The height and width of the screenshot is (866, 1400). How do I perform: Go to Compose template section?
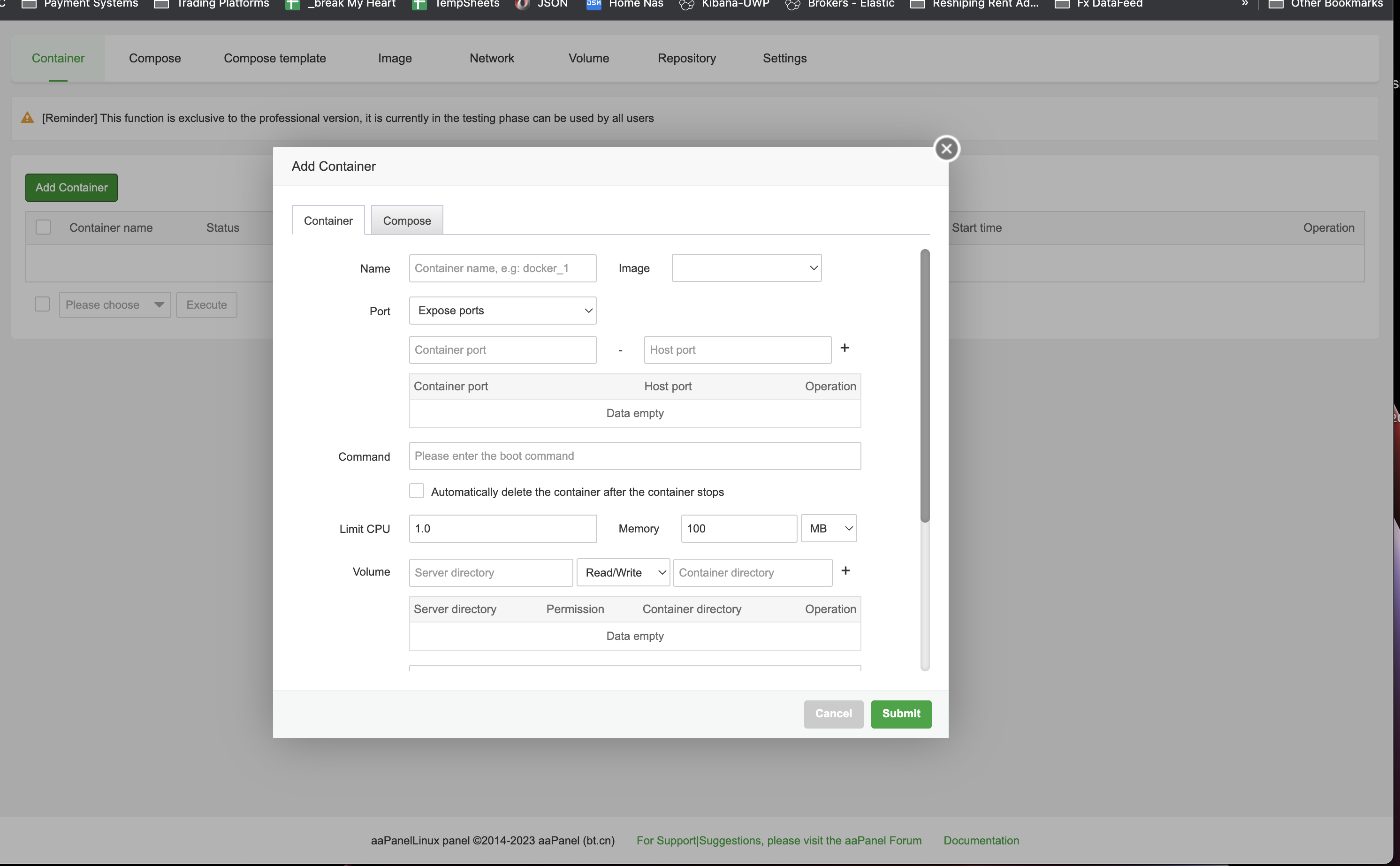[274, 59]
